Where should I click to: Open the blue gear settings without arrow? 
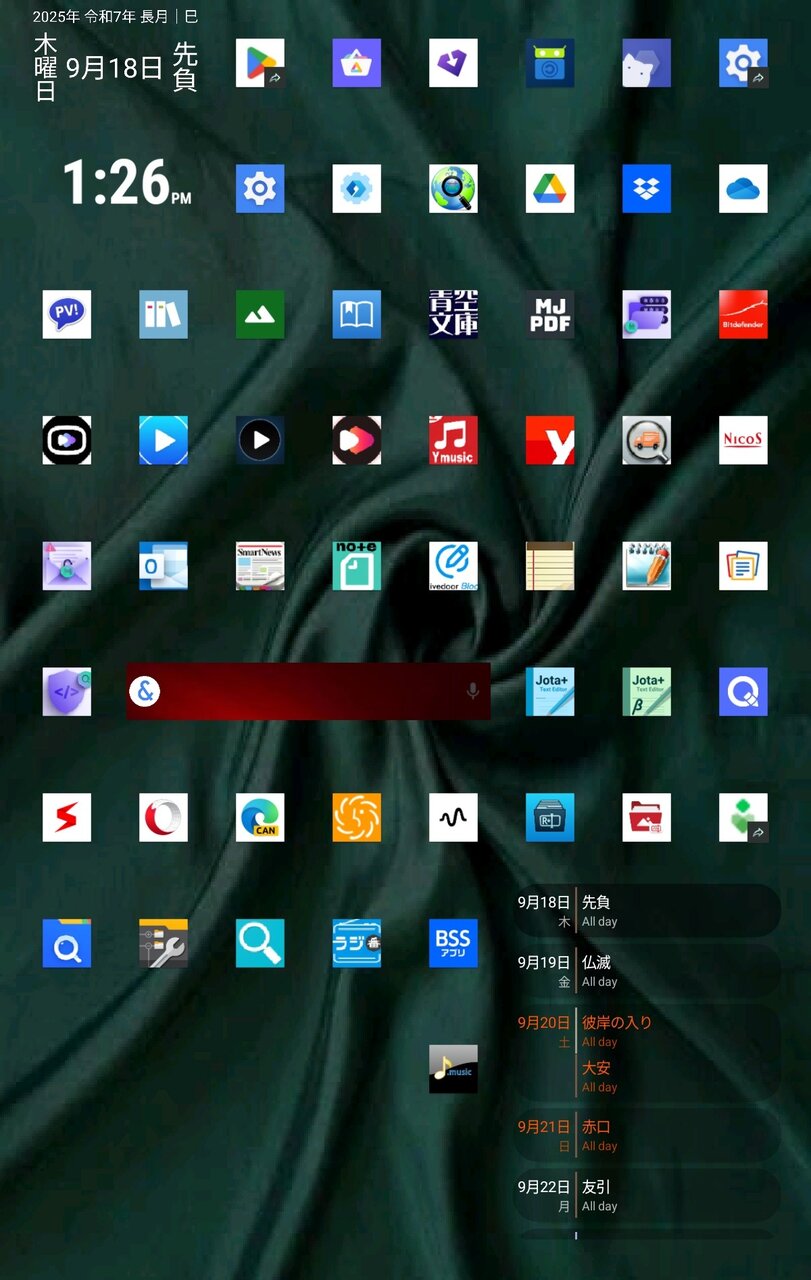(x=260, y=189)
